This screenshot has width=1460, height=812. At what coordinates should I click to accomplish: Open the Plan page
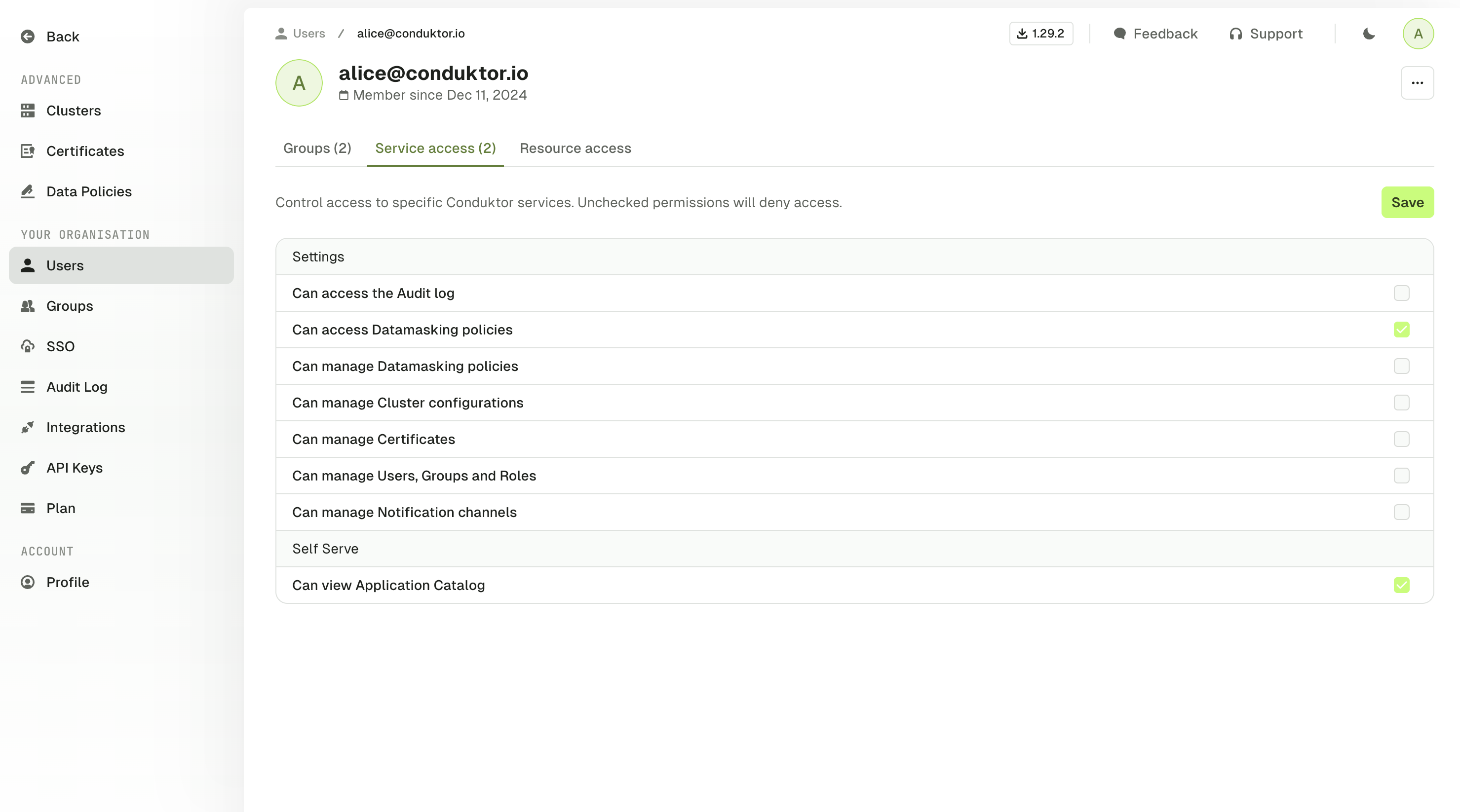[x=121, y=508]
